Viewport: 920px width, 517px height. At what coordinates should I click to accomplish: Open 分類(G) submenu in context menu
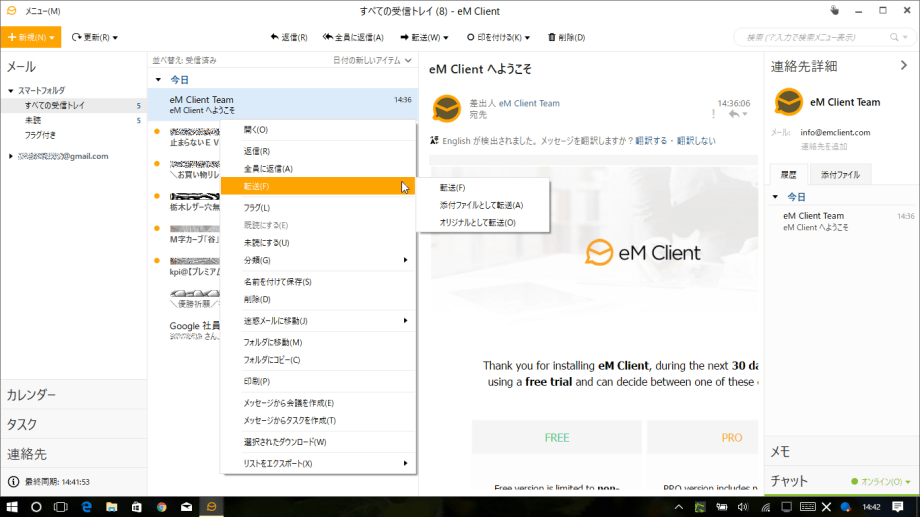click(x=318, y=260)
